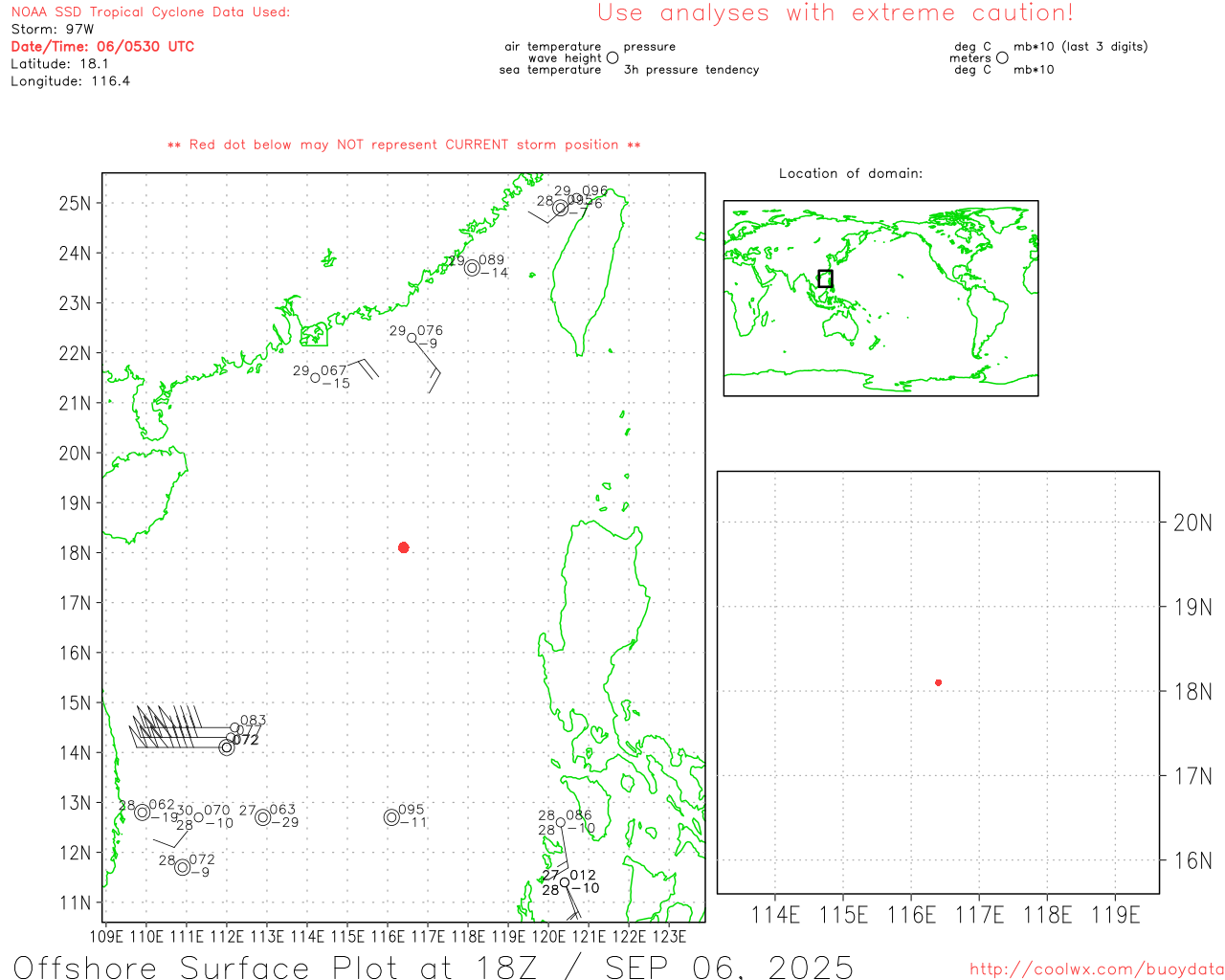Click Offshore Surface Plot title at bottom
1225x980 pixels.
[434, 967]
